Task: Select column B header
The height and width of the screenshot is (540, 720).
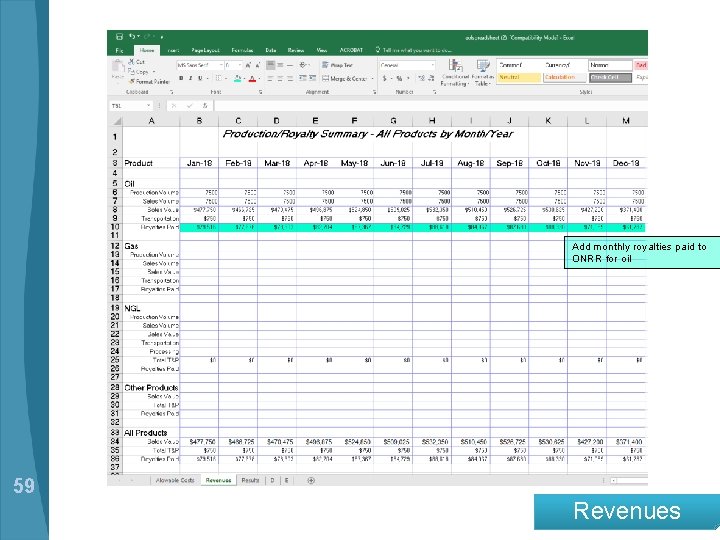Action: [199, 120]
